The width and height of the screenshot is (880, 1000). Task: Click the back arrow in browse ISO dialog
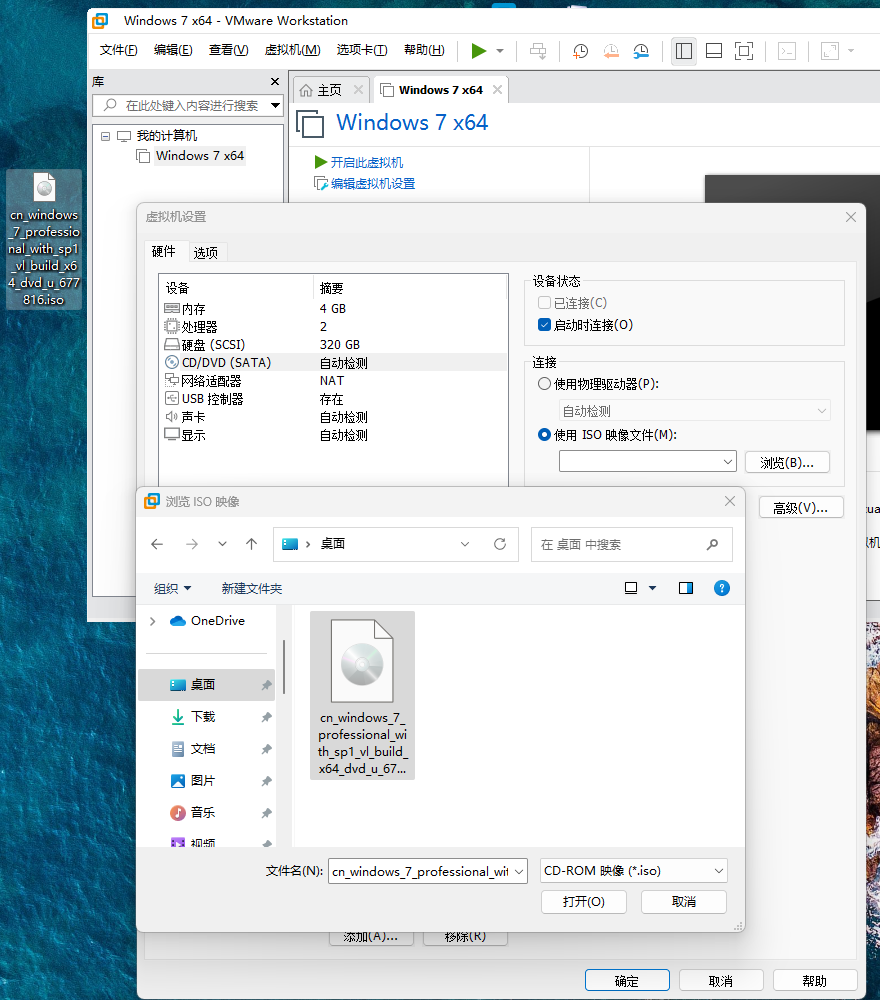pos(157,544)
